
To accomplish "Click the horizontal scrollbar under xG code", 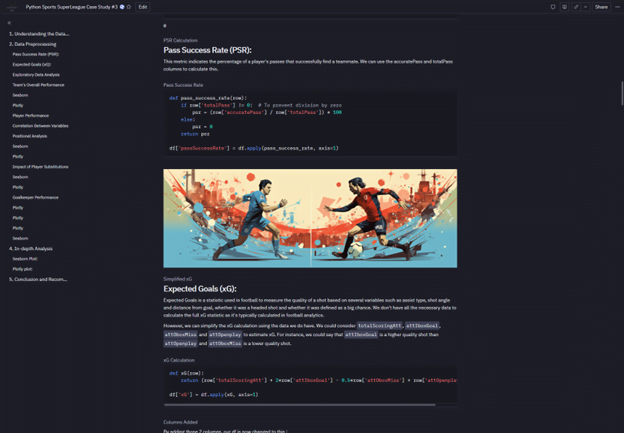I will point(300,405).
